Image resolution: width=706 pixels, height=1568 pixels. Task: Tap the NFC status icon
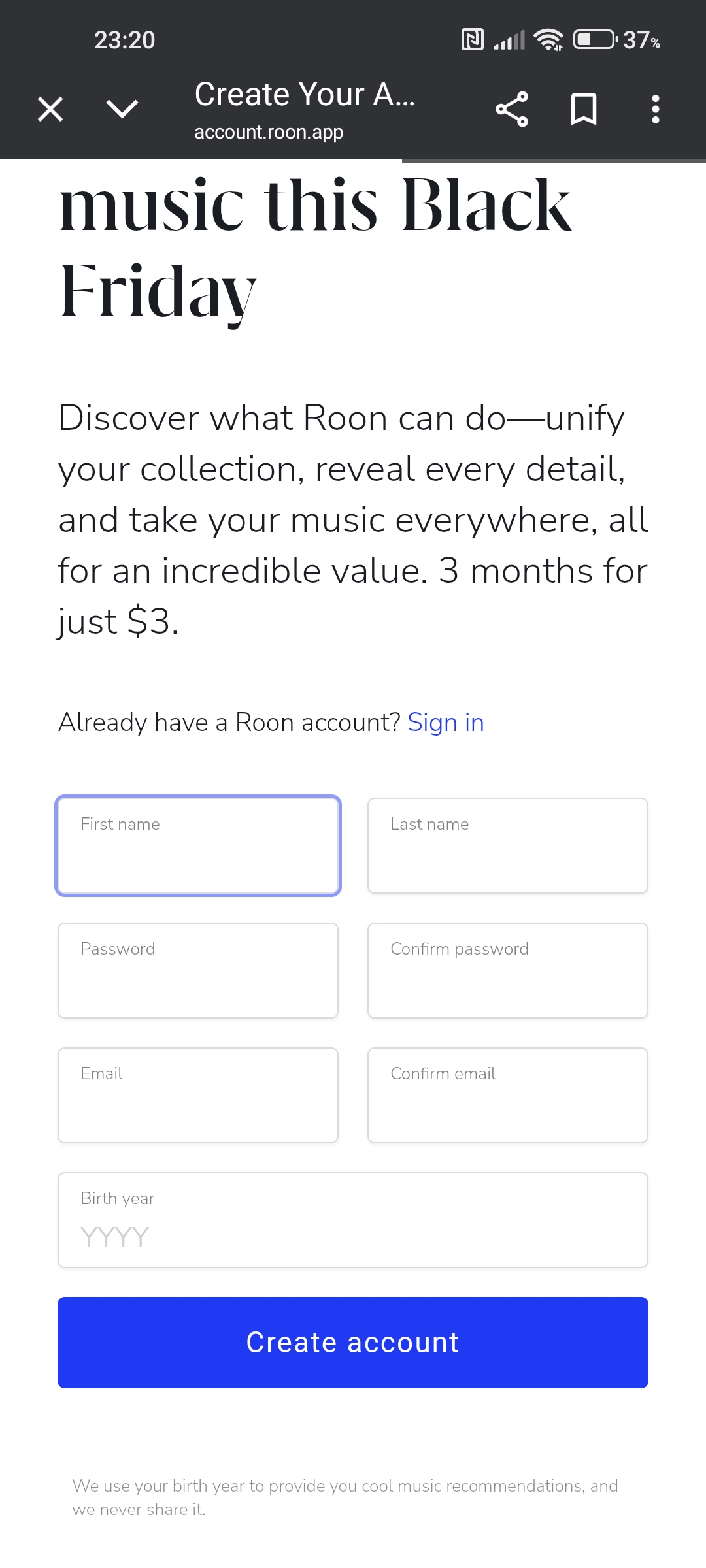click(473, 40)
